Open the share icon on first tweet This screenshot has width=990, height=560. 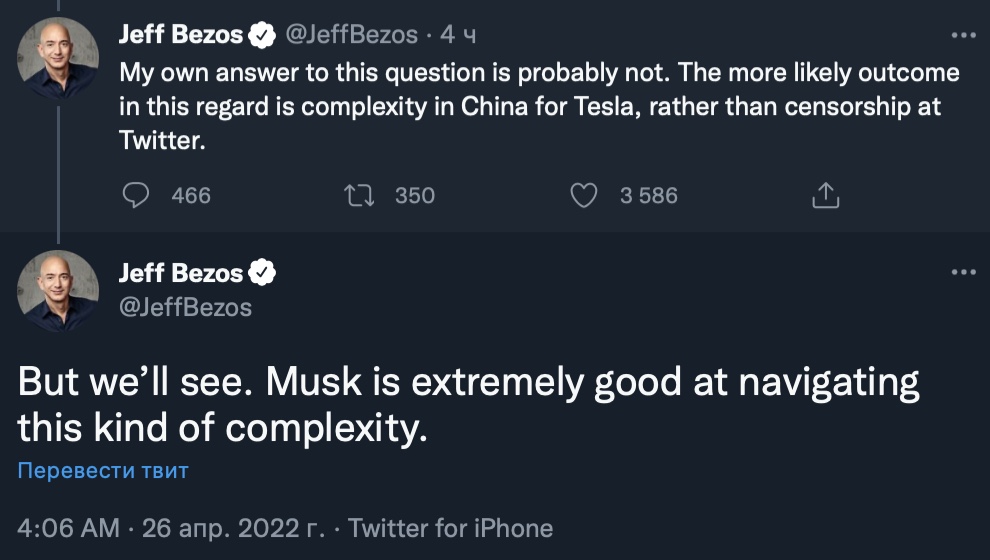tap(824, 195)
